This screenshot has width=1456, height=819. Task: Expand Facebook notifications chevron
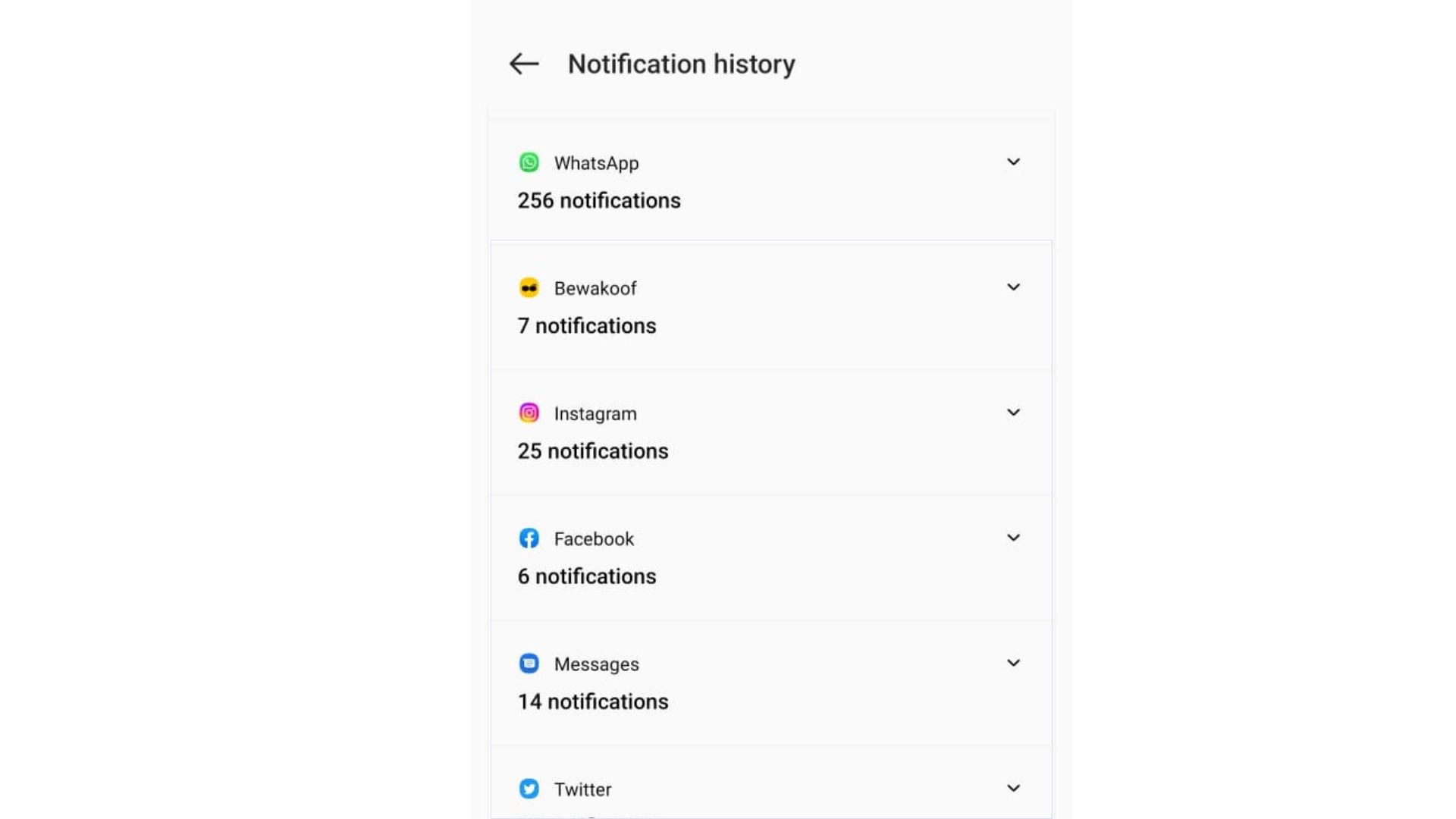[1013, 538]
